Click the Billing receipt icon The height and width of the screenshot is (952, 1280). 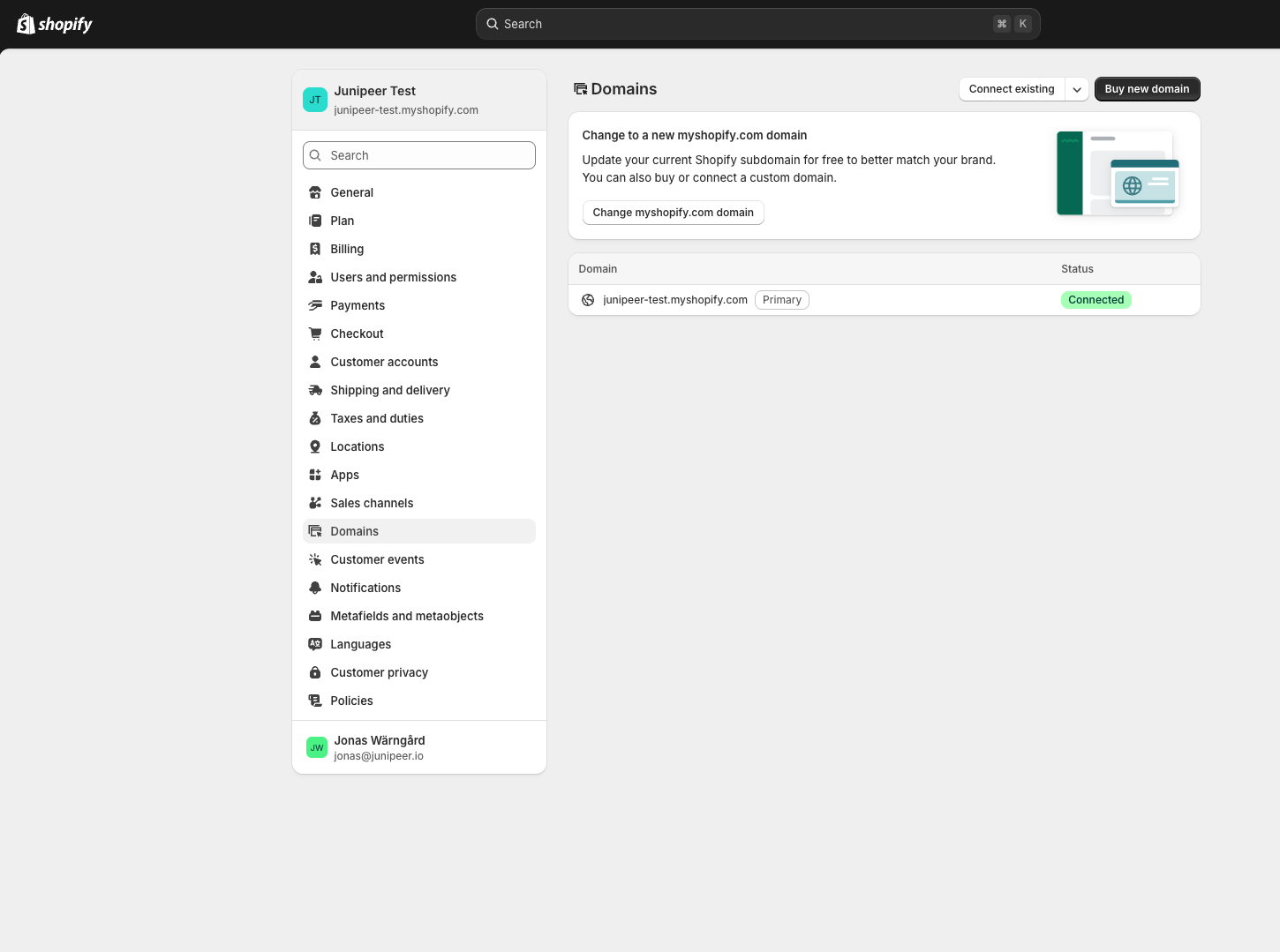click(315, 249)
